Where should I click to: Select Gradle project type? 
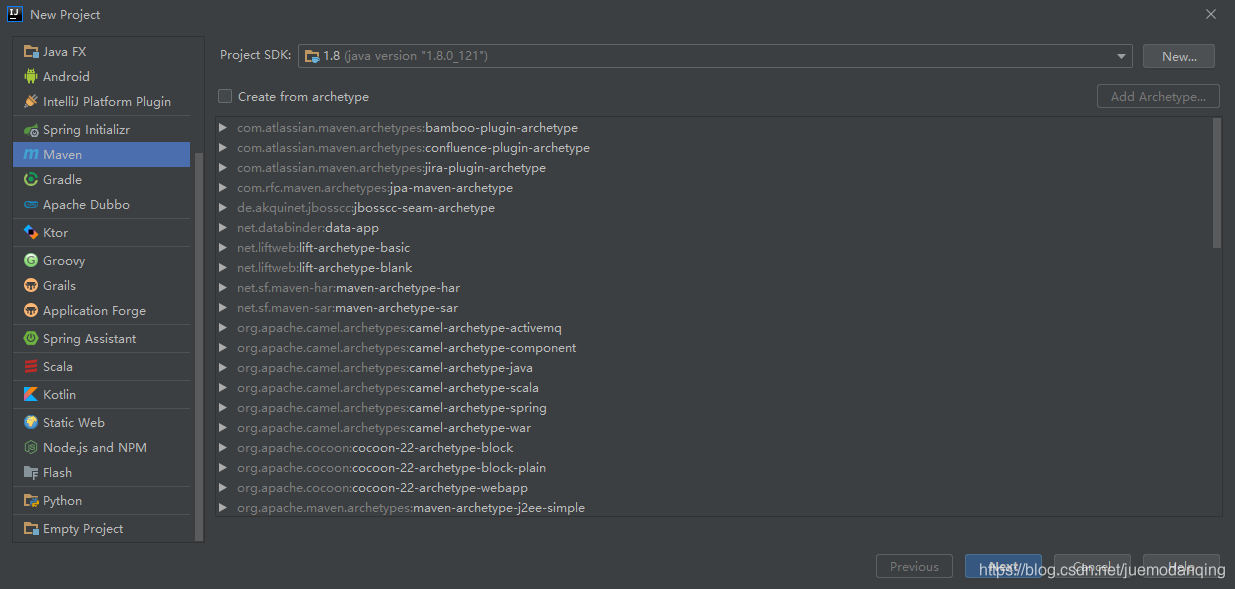click(x=101, y=180)
